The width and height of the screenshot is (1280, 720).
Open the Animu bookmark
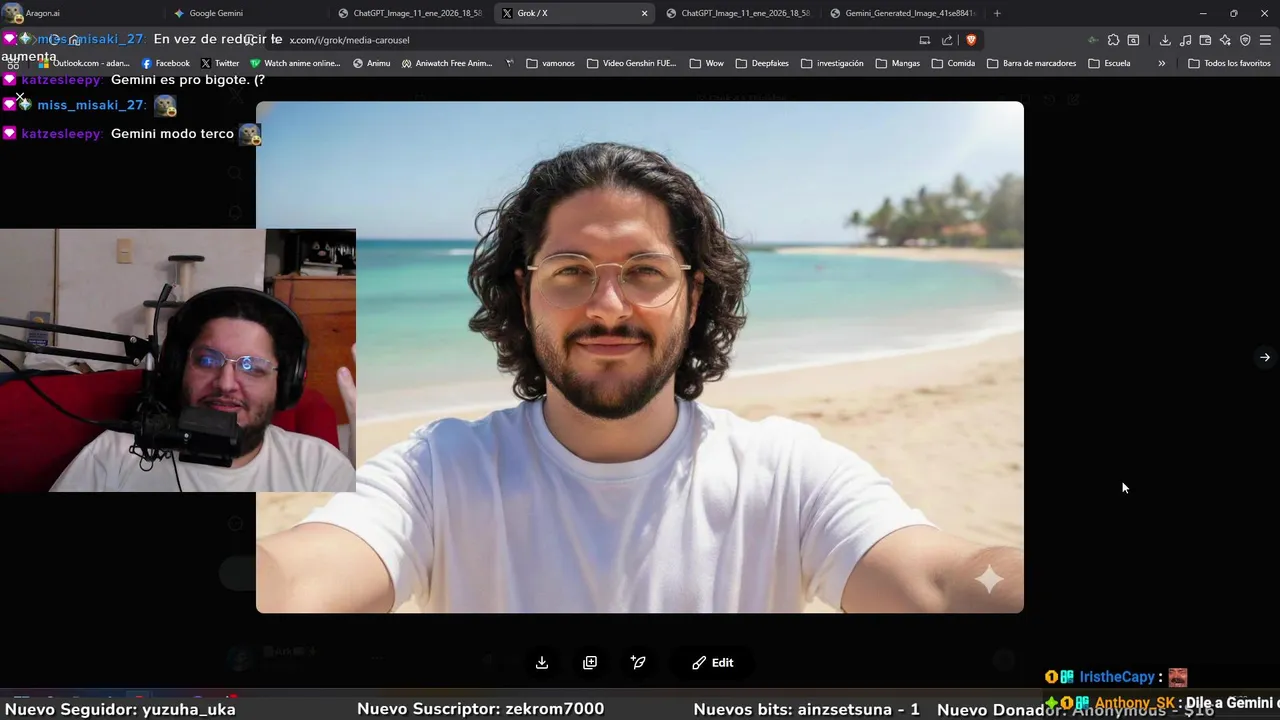tap(372, 63)
